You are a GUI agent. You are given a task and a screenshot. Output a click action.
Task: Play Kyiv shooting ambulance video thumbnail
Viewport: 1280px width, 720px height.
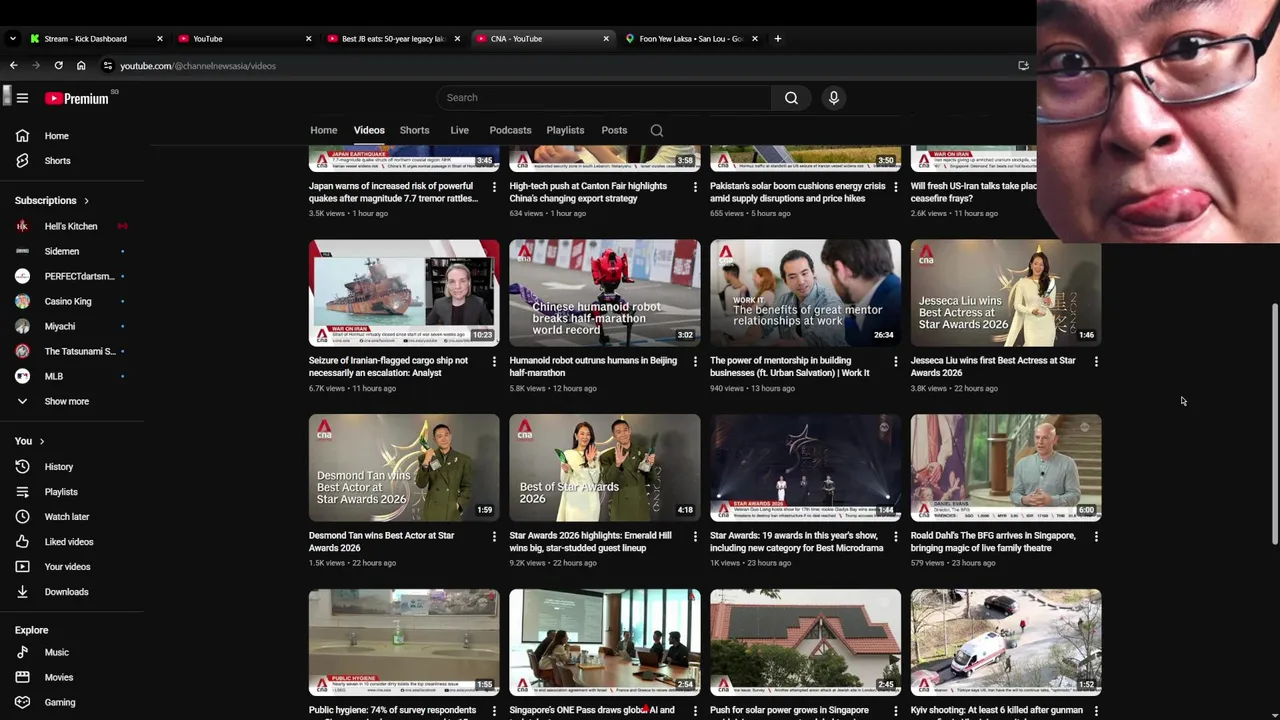coord(1006,642)
